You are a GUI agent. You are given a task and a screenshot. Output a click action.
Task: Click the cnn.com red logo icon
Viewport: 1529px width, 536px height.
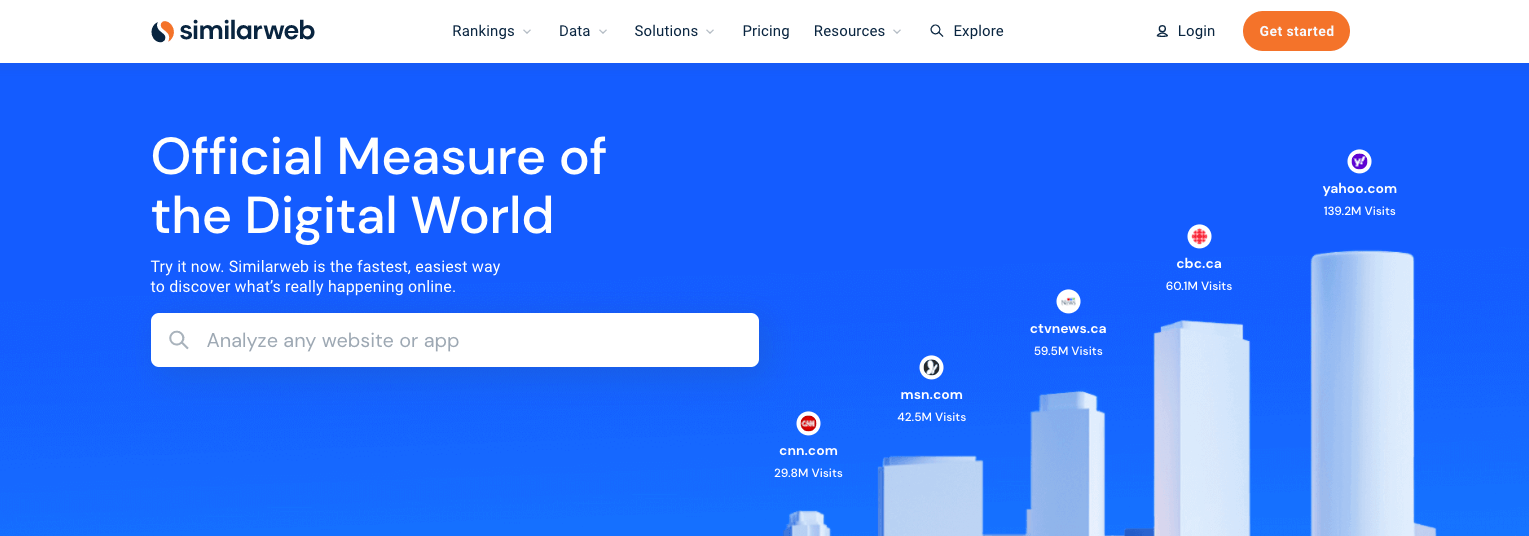[x=808, y=423]
